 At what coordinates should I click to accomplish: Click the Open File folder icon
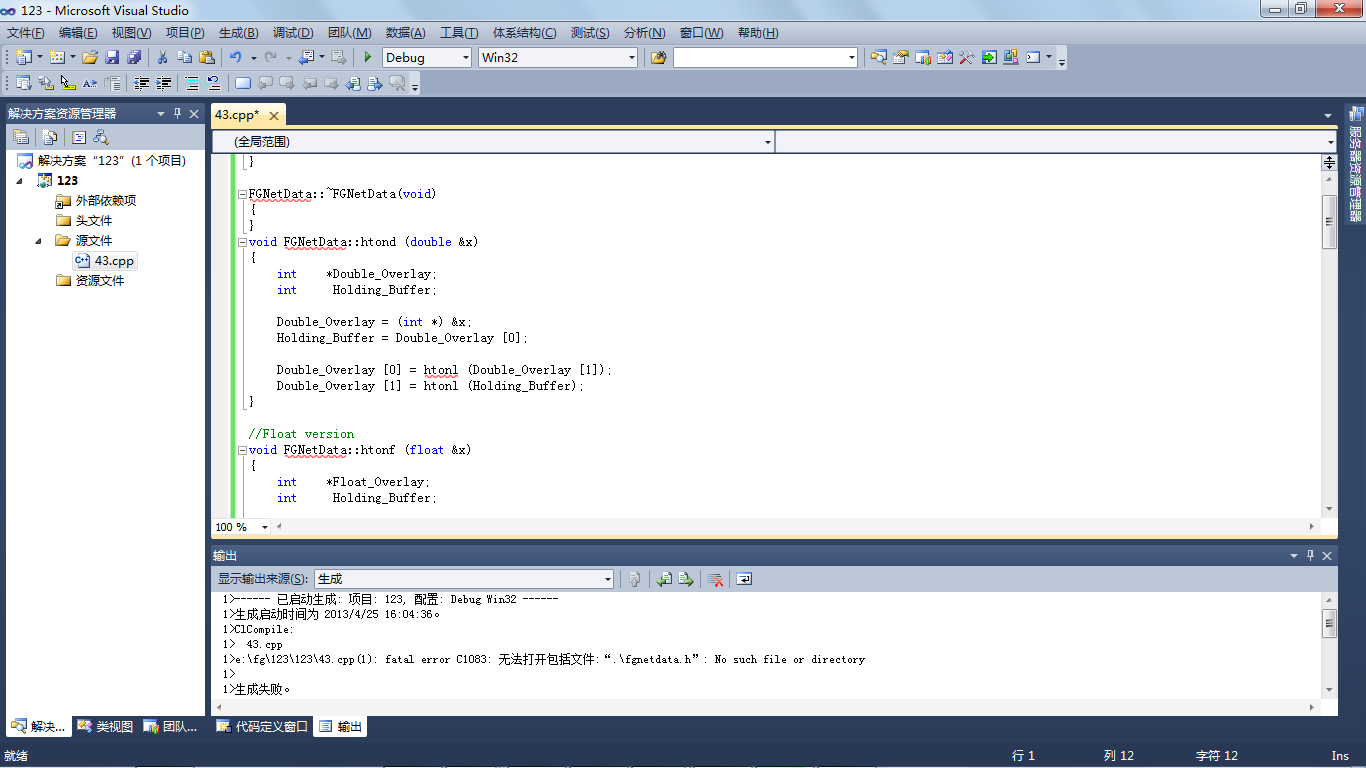pos(90,57)
